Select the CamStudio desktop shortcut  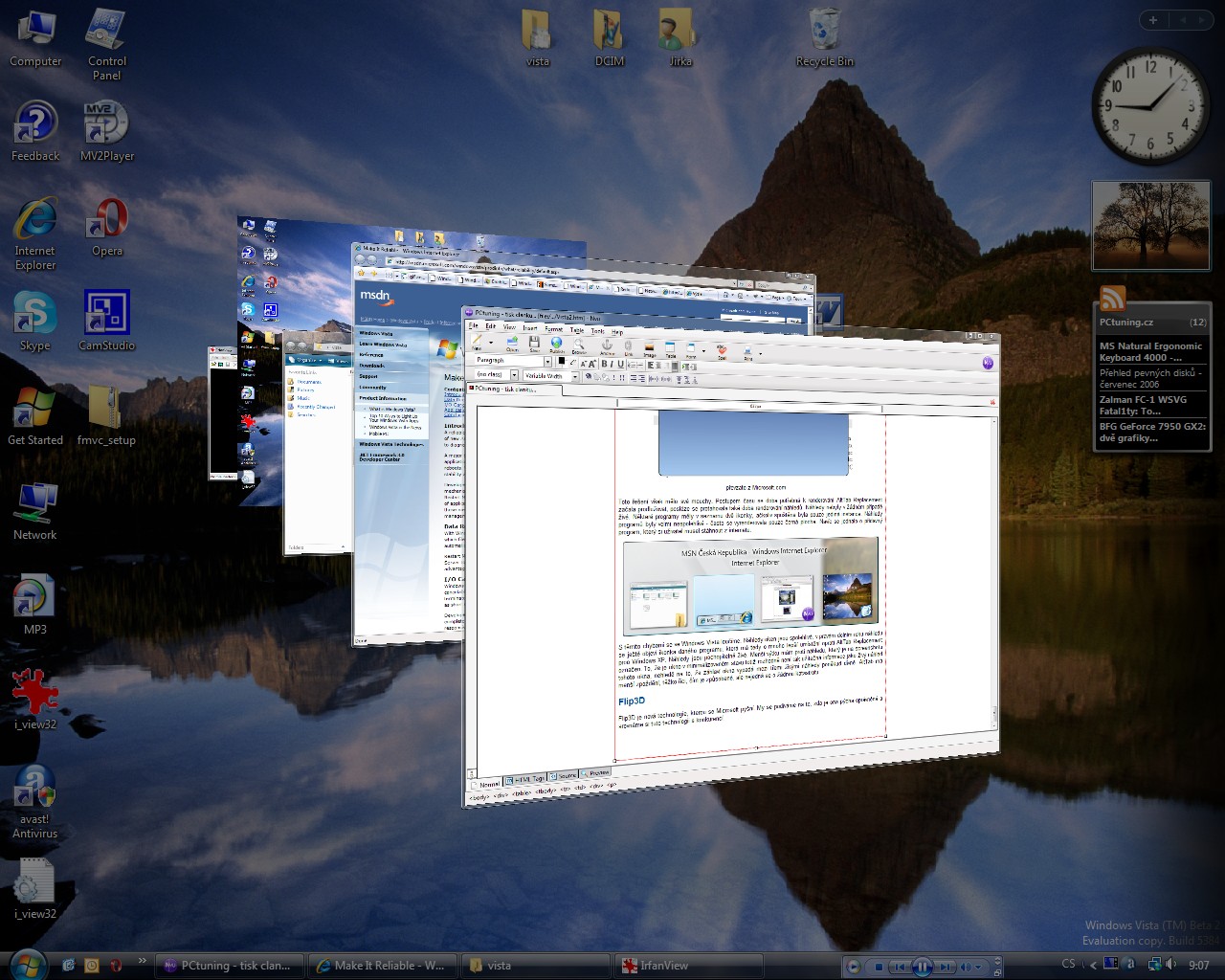click(x=106, y=323)
